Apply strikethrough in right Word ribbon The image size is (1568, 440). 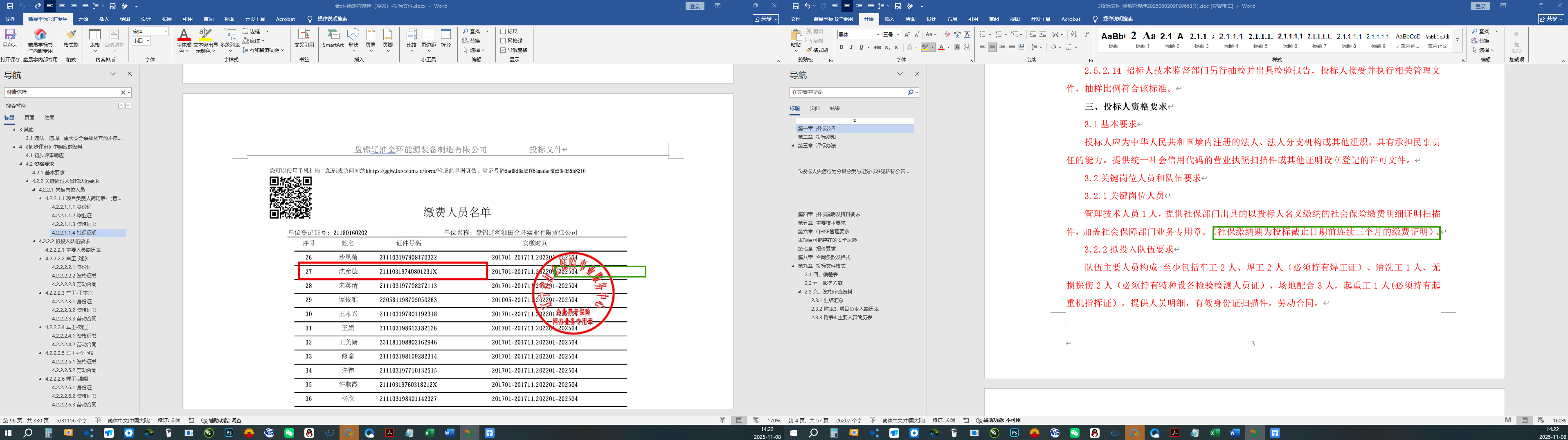[877, 47]
